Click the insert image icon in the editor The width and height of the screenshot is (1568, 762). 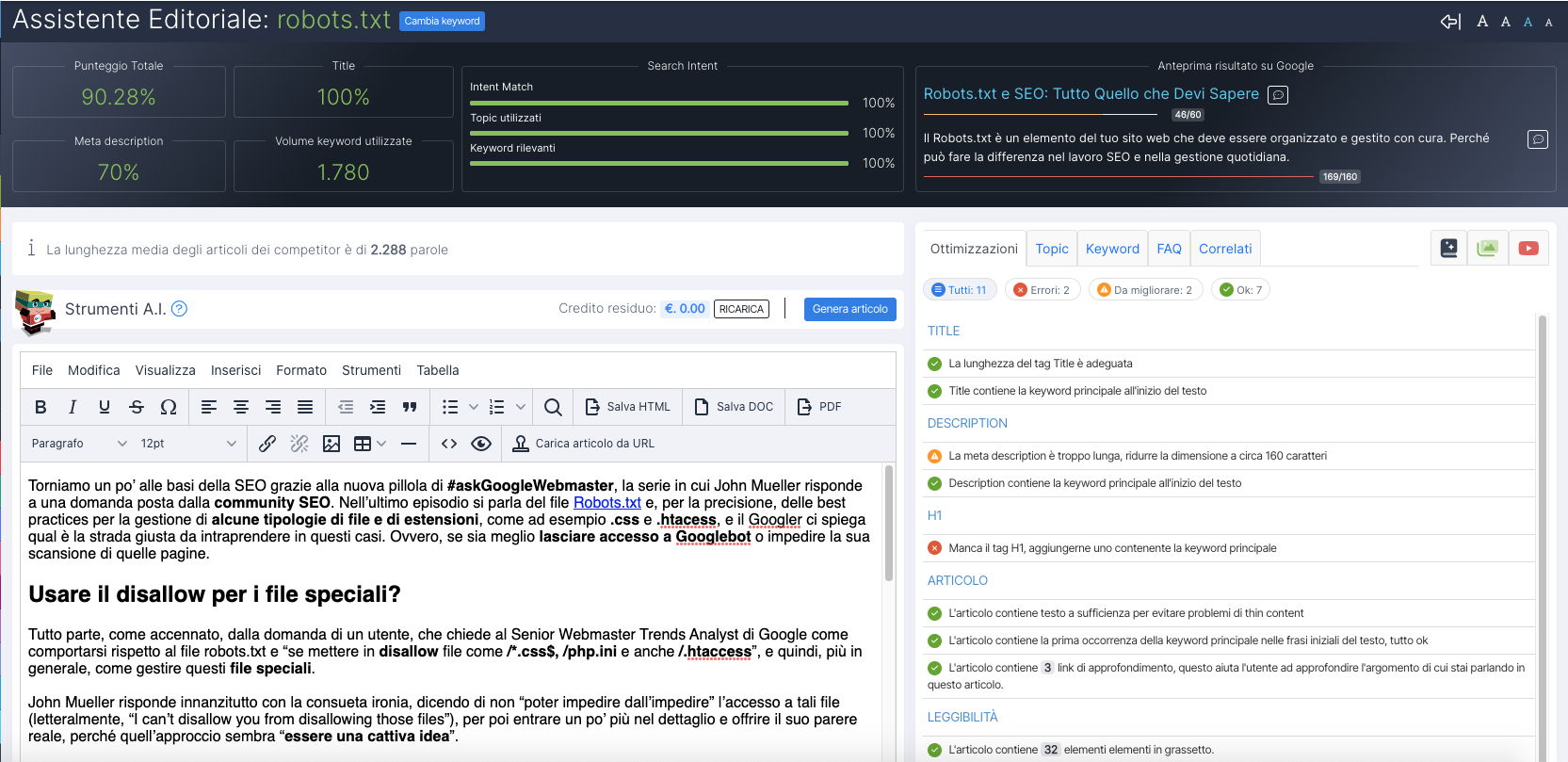coord(331,444)
